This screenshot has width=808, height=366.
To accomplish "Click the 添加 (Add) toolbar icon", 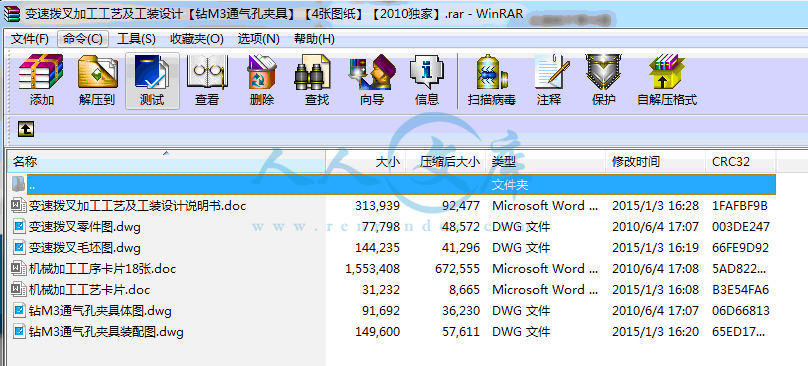I will [41, 73].
